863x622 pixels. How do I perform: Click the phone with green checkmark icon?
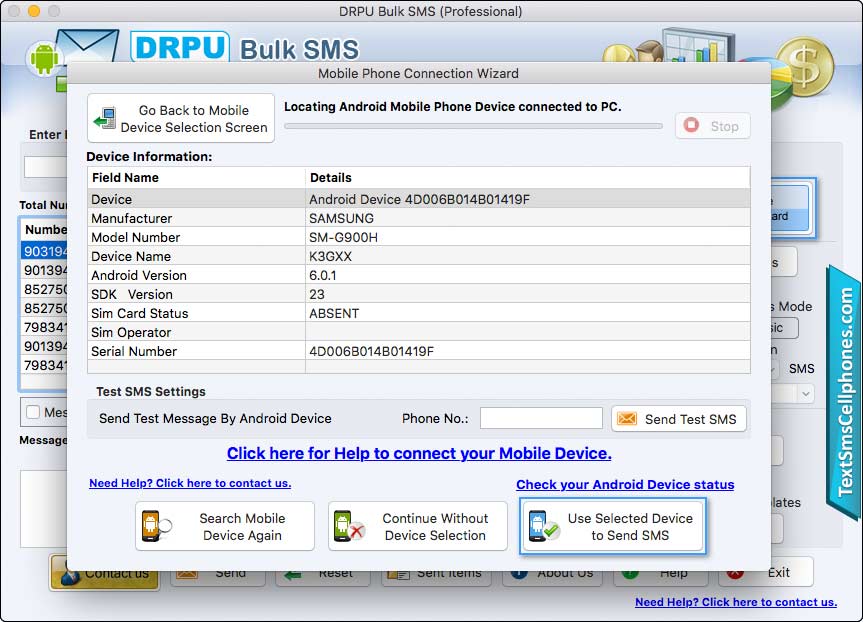pos(544,526)
